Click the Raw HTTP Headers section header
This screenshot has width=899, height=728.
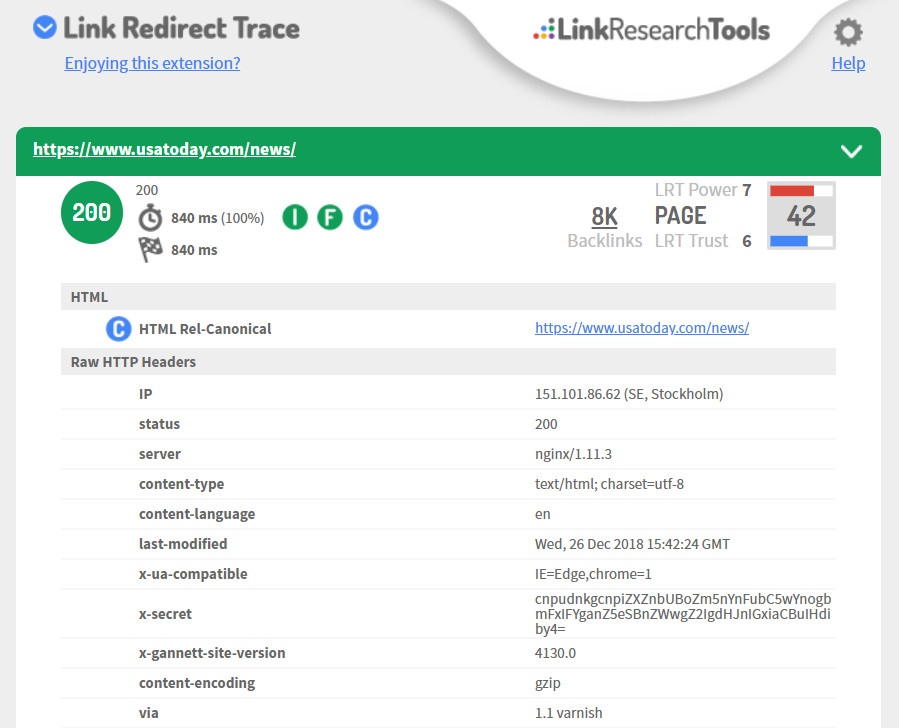tap(133, 362)
